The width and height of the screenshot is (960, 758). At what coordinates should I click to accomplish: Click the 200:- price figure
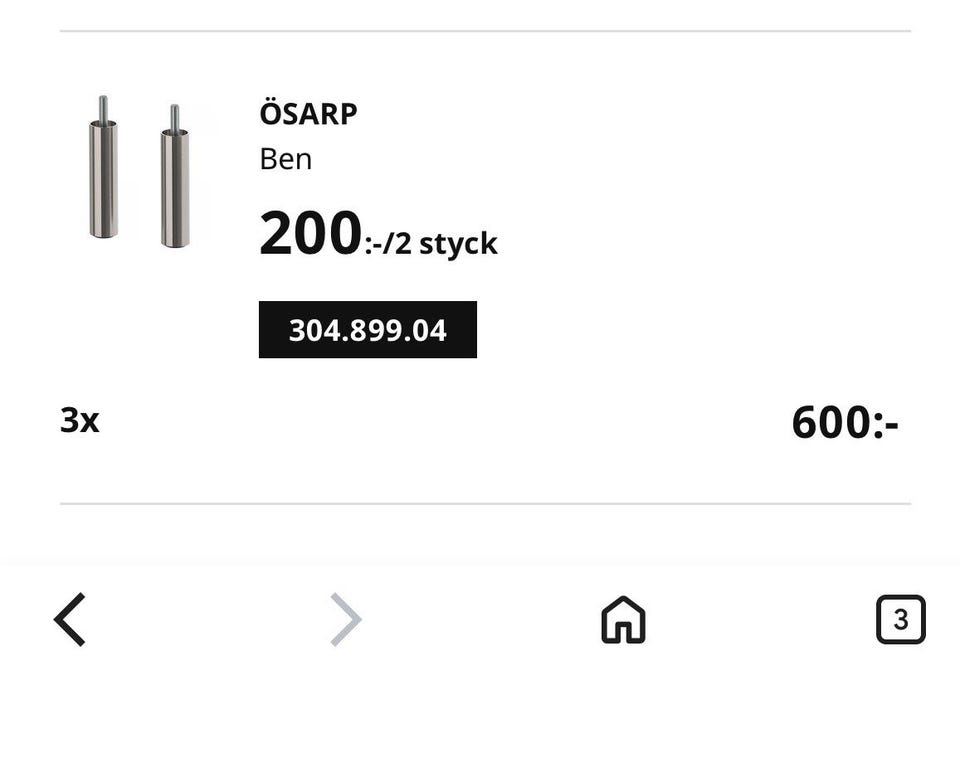310,234
